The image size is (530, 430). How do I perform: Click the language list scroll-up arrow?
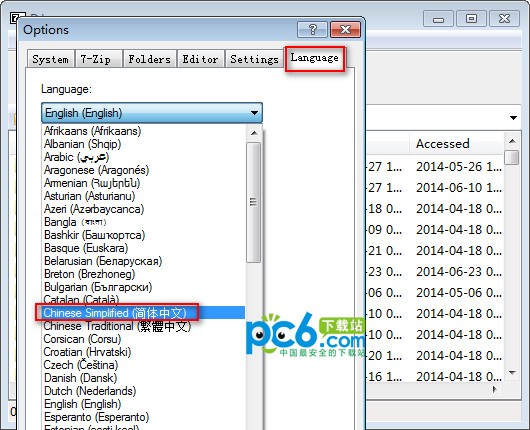(x=254, y=133)
